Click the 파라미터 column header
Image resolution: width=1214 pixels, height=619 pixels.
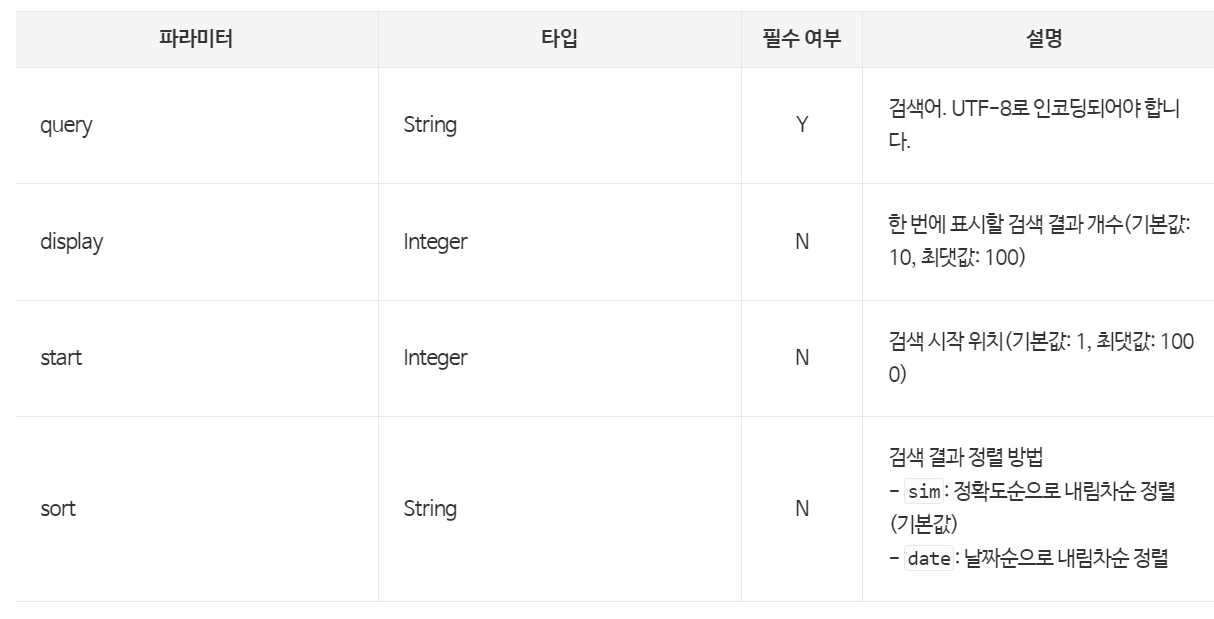[x=197, y=40]
